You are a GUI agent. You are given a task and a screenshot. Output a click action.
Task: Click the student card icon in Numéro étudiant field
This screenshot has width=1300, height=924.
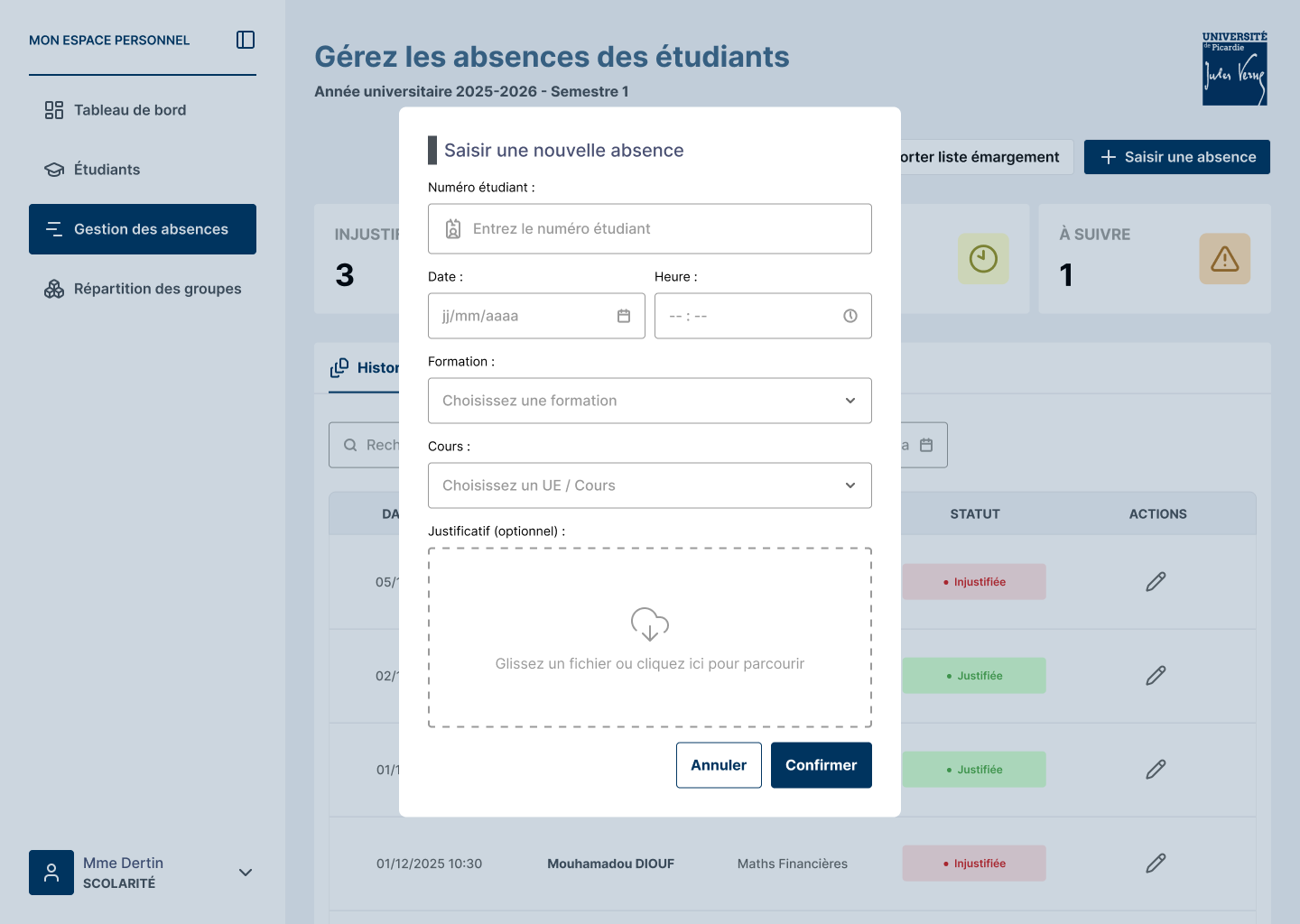pos(453,228)
